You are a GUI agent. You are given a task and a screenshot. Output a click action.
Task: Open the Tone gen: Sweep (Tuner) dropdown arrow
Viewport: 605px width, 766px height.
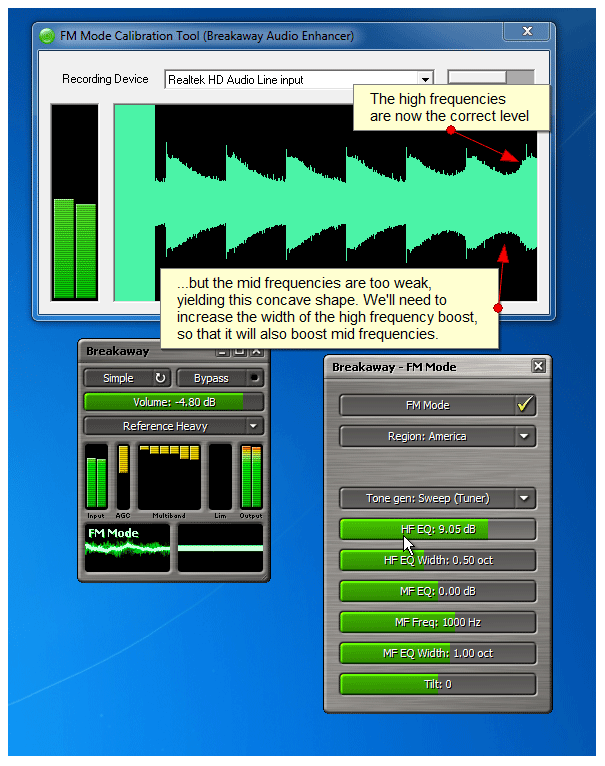524,498
